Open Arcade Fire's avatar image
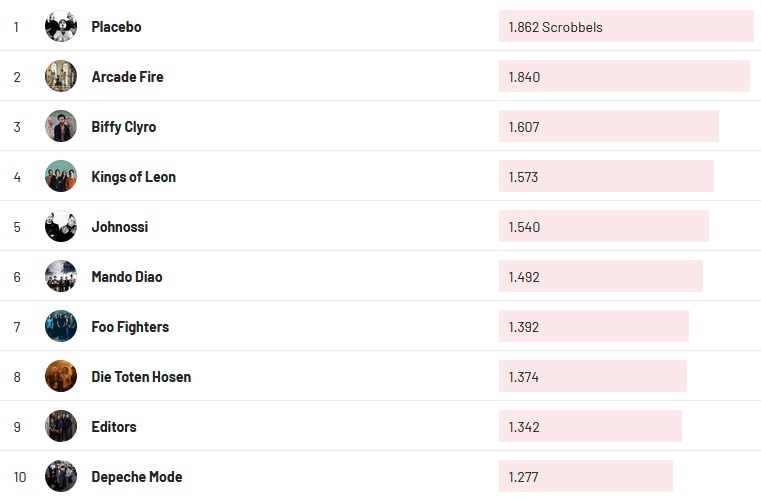Screen dimensions: 761x500 point(61,77)
